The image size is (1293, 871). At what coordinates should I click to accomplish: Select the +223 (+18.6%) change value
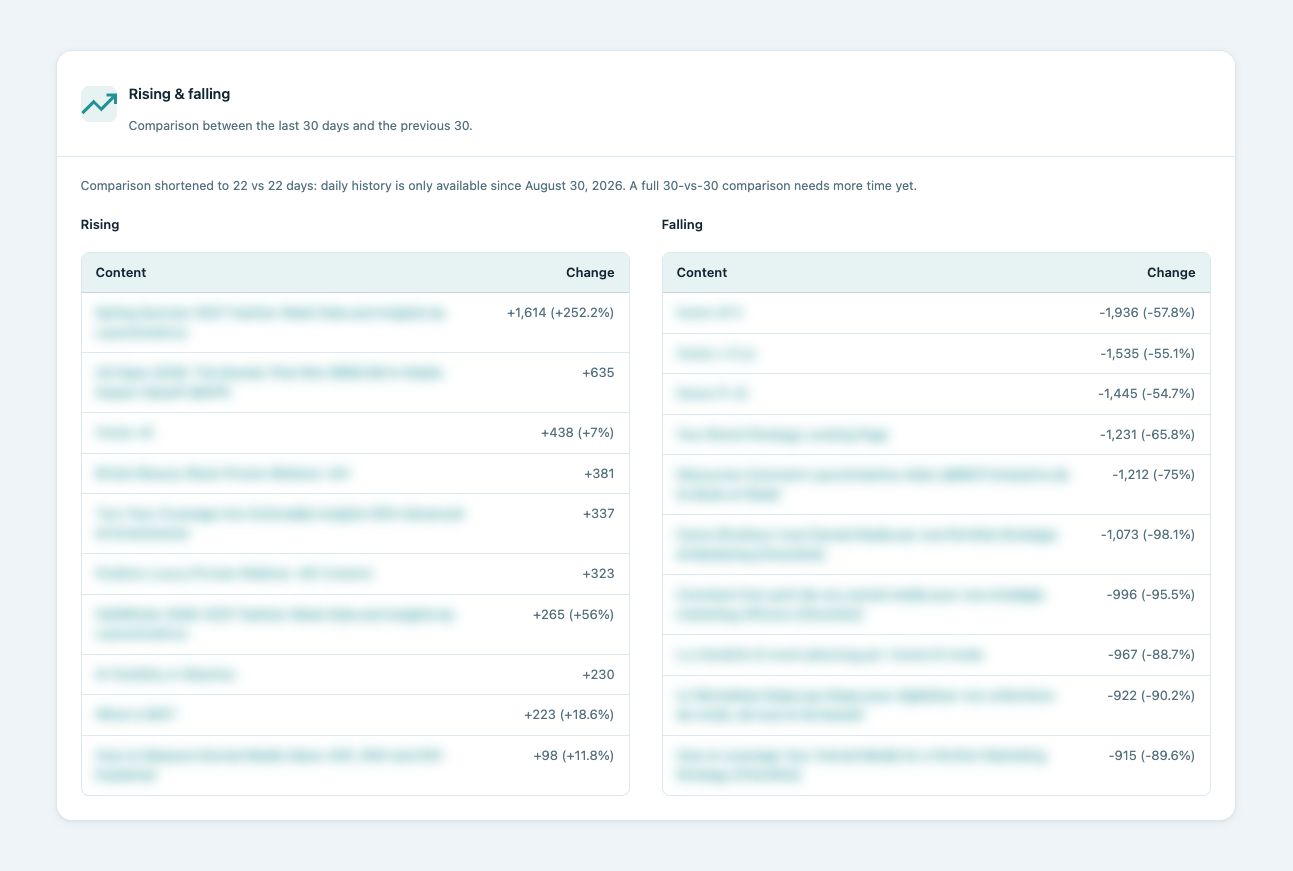pos(569,715)
